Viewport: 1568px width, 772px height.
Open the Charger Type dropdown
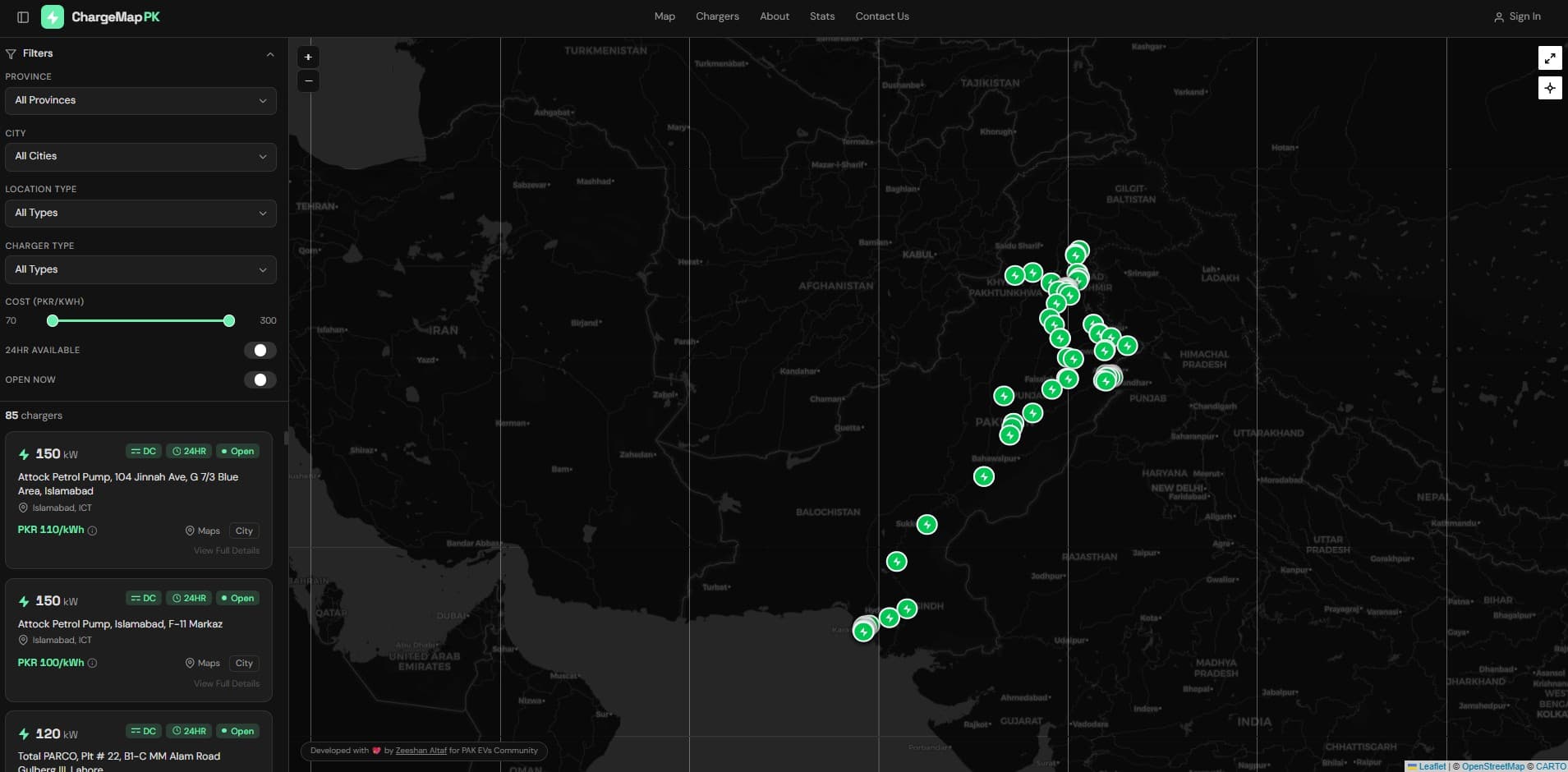pyautogui.click(x=140, y=269)
